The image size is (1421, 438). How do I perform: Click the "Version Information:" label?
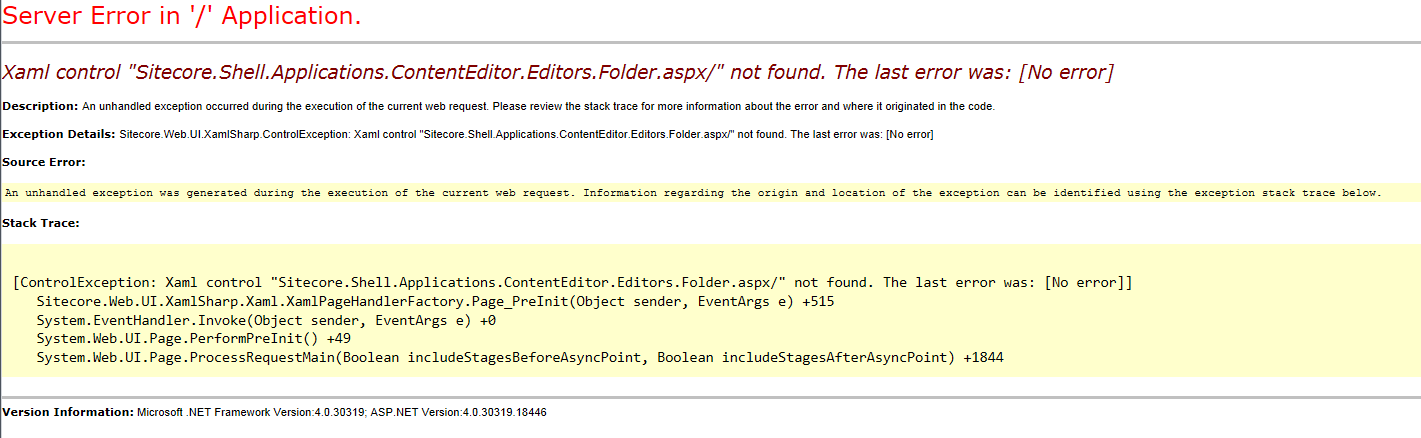68,412
